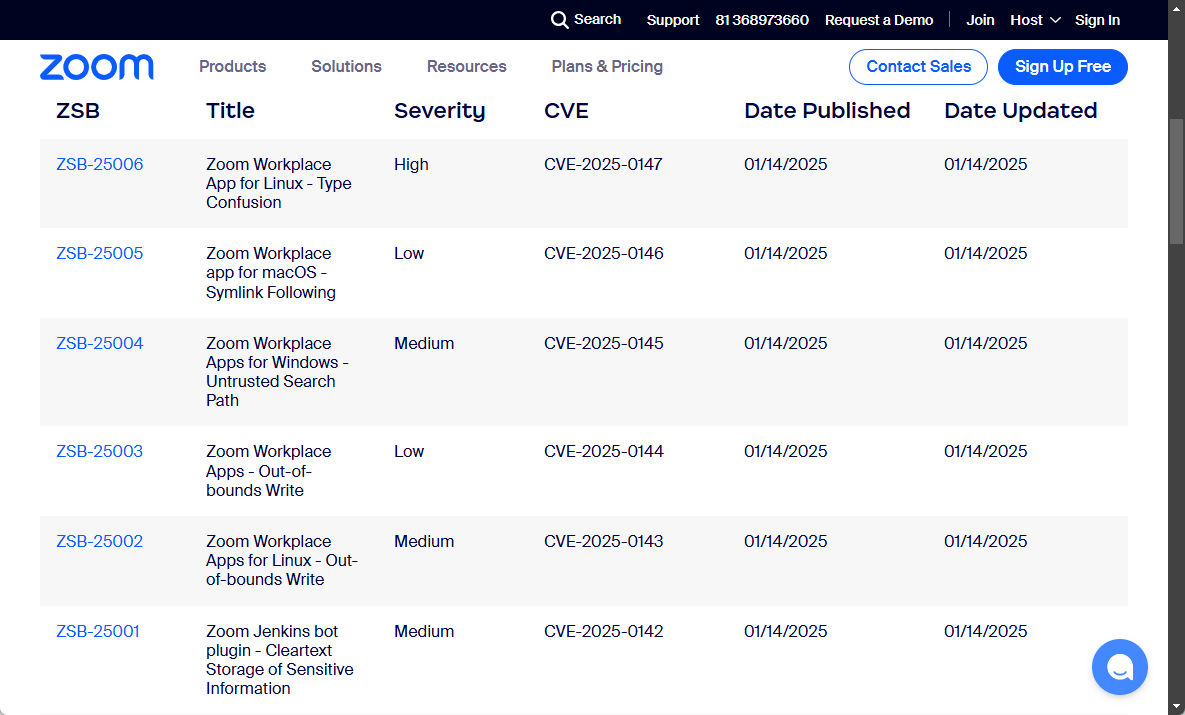This screenshot has width=1185, height=715.
Task: Click the Date Published column header
Action: 827,111
